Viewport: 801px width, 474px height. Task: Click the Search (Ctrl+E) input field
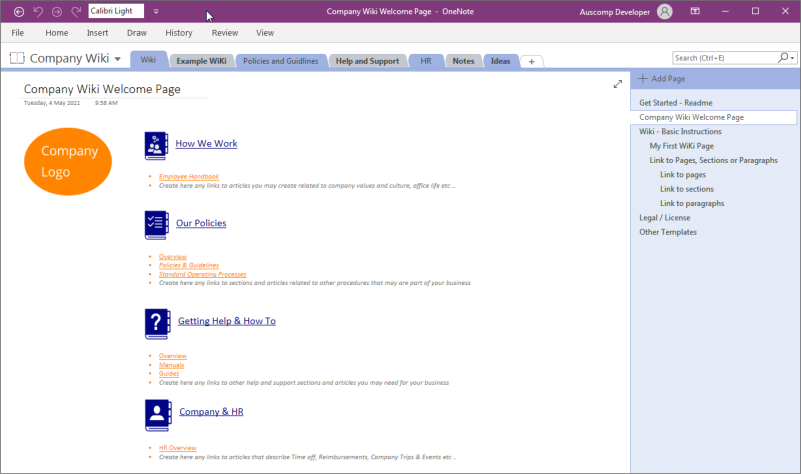[x=724, y=58]
